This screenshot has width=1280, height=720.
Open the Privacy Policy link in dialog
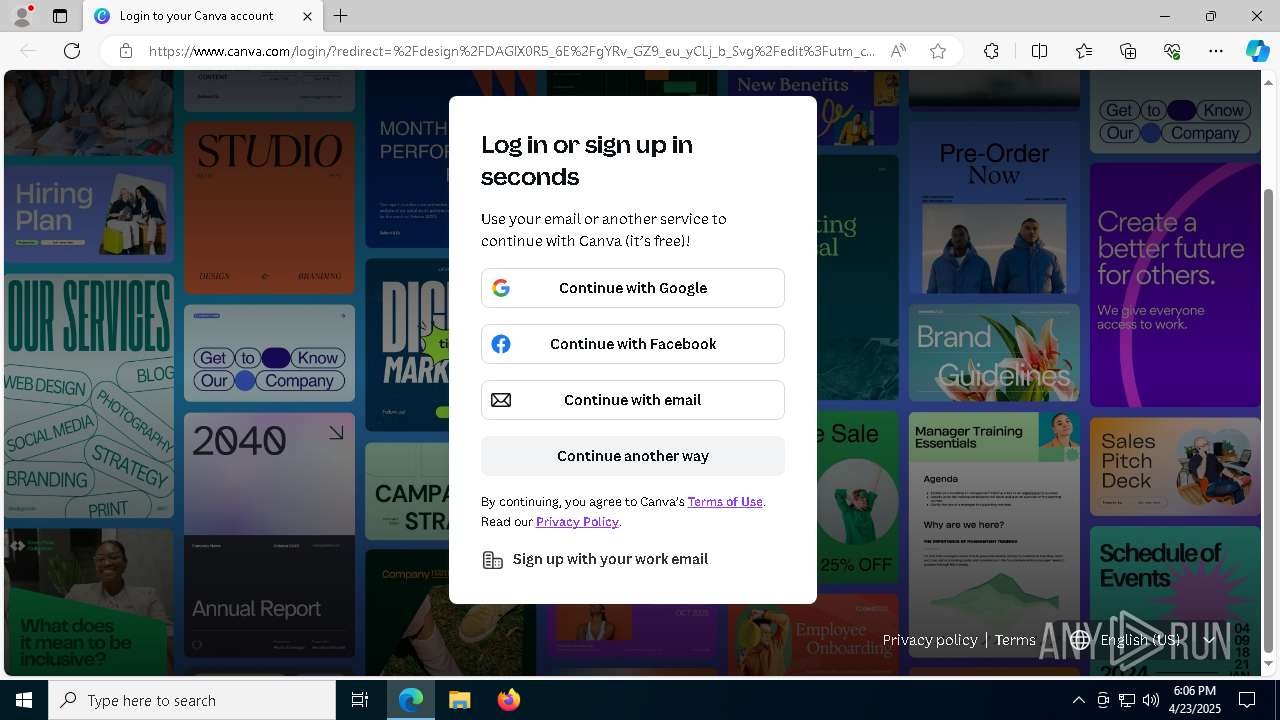tap(577, 522)
